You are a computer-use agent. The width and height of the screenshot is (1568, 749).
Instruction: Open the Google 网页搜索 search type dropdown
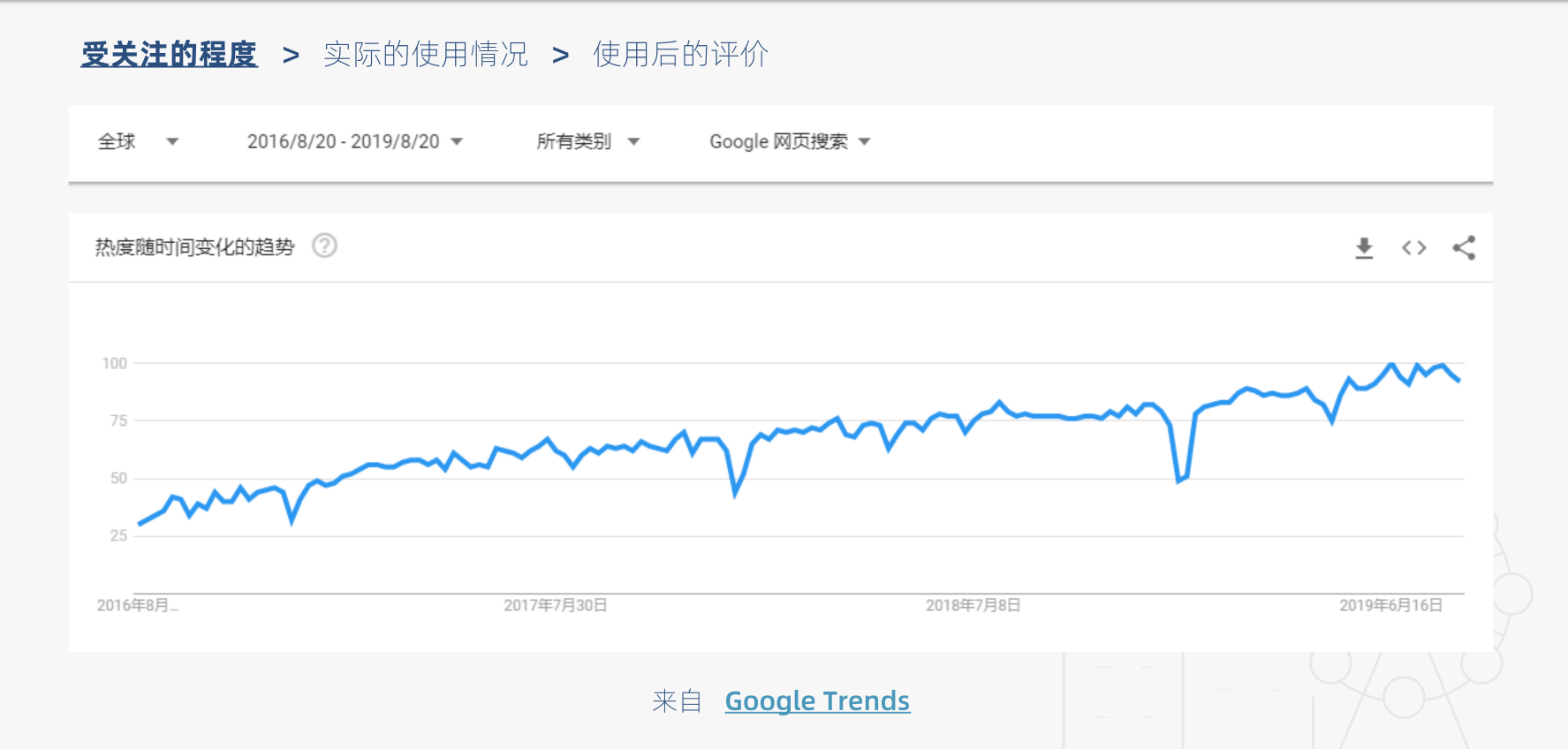790,141
